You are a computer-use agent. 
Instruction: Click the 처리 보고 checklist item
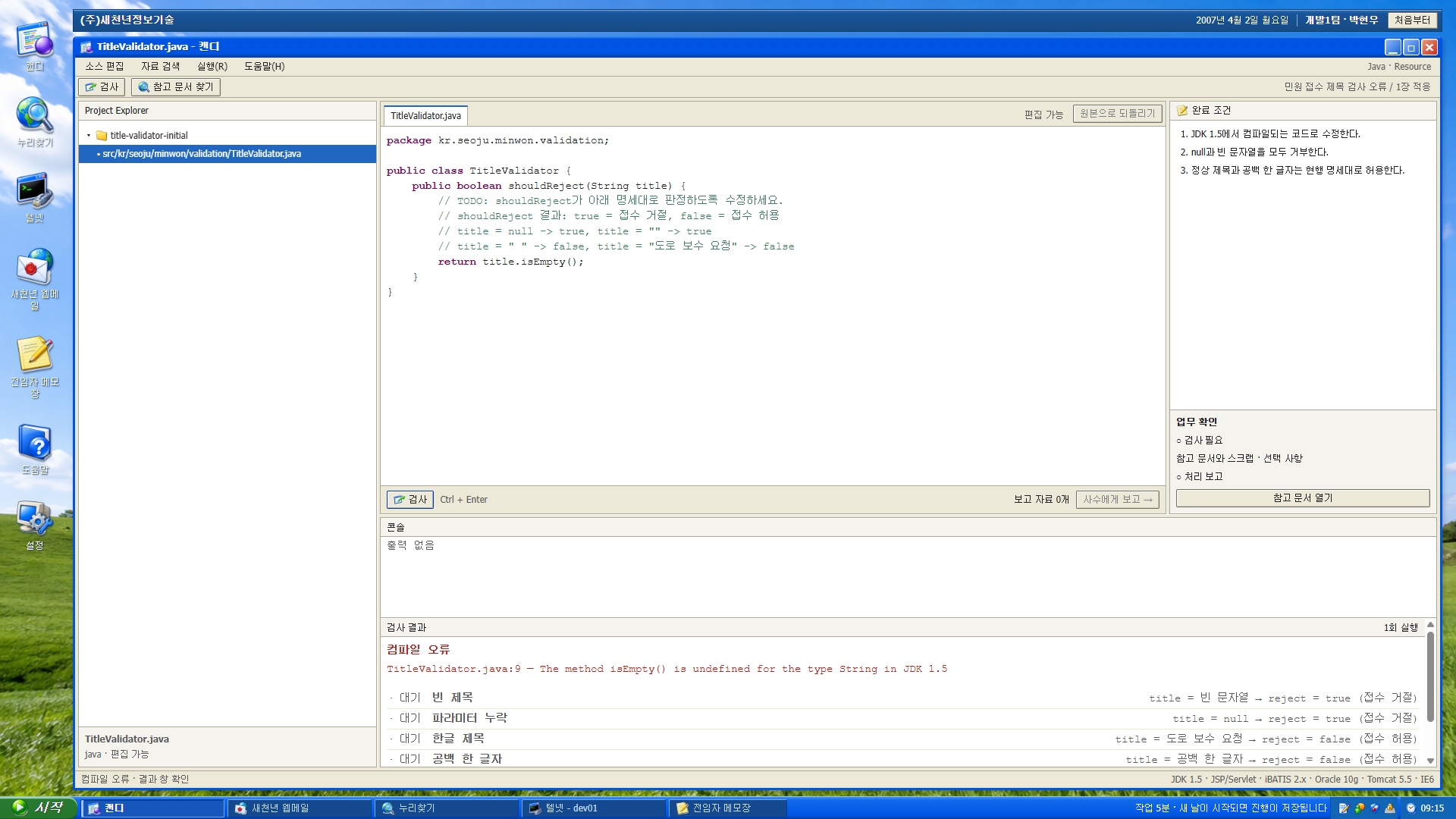[1200, 477]
